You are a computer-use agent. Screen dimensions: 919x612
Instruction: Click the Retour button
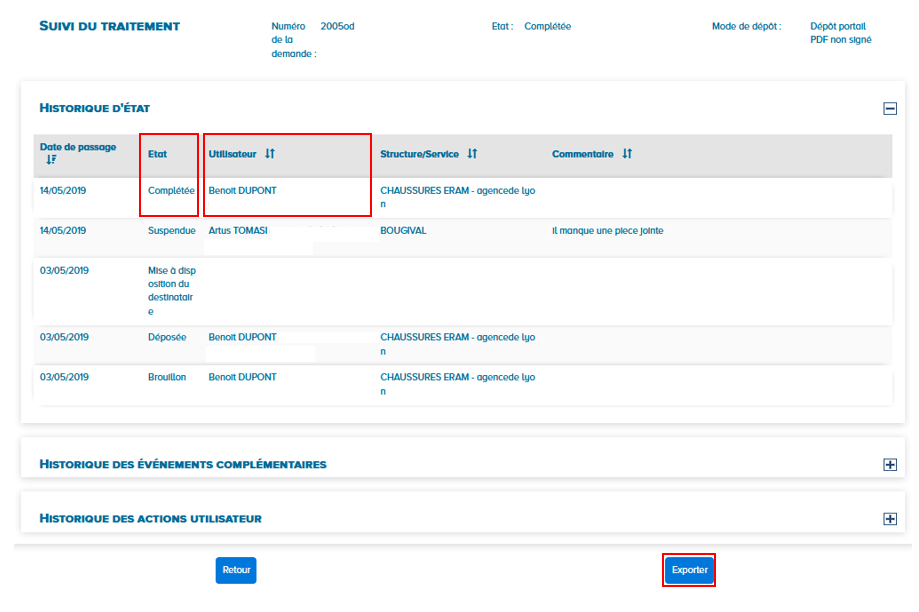click(x=236, y=570)
